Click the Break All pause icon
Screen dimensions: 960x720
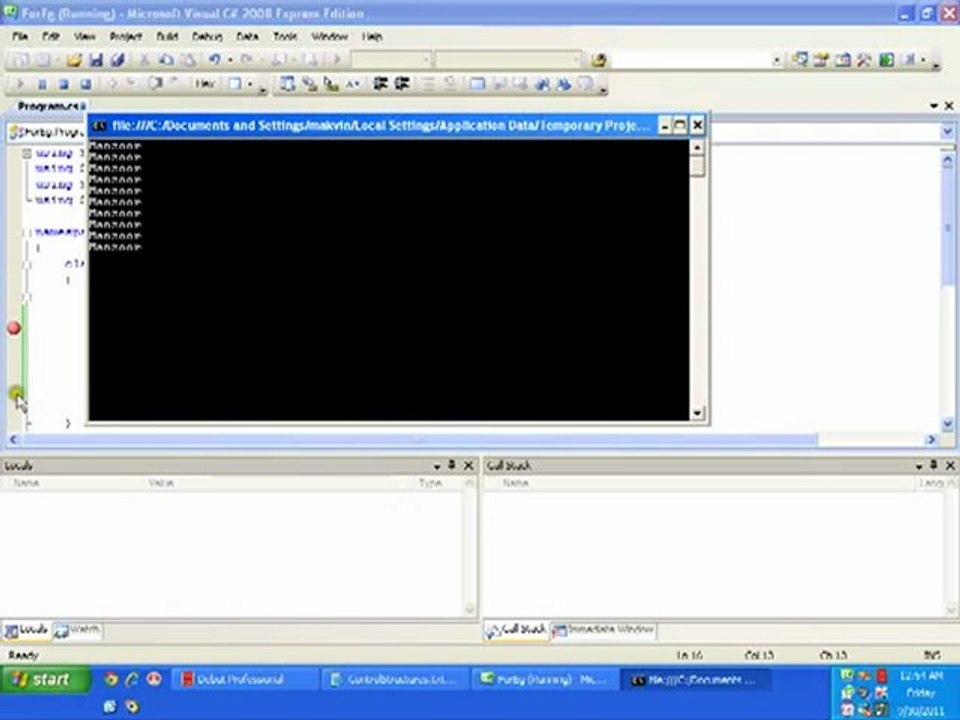(x=42, y=84)
